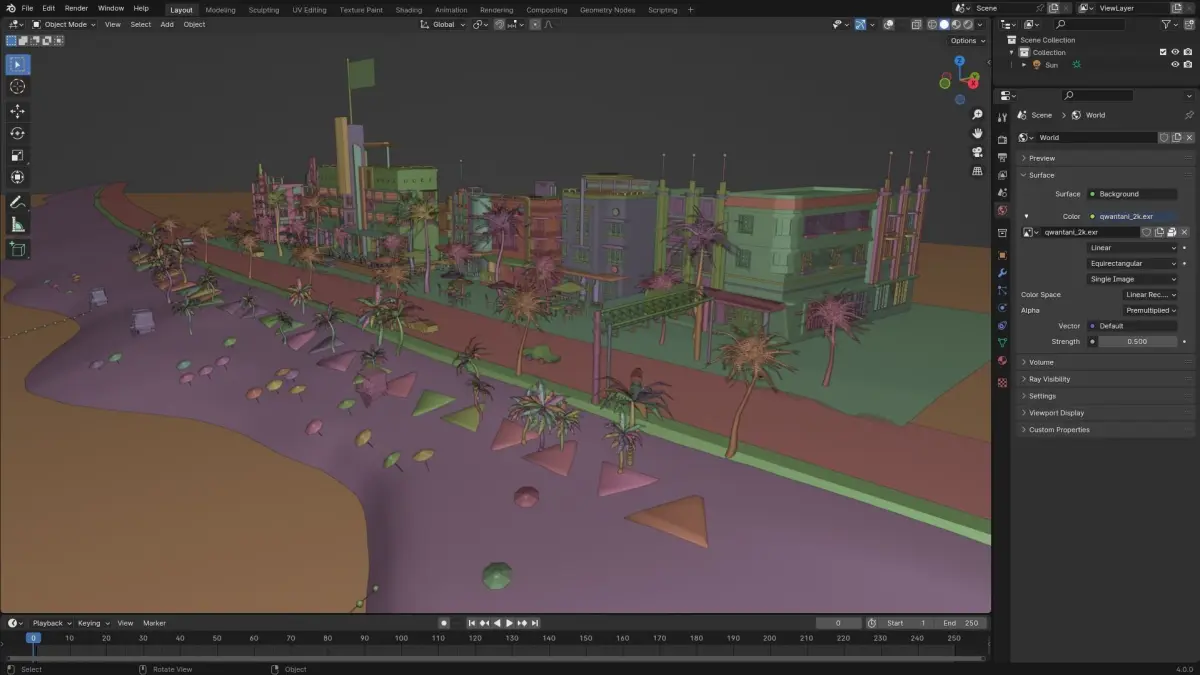Toggle Collection exclude checkbox
This screenshot has width=1200, height=675.
click(1163, 52)
